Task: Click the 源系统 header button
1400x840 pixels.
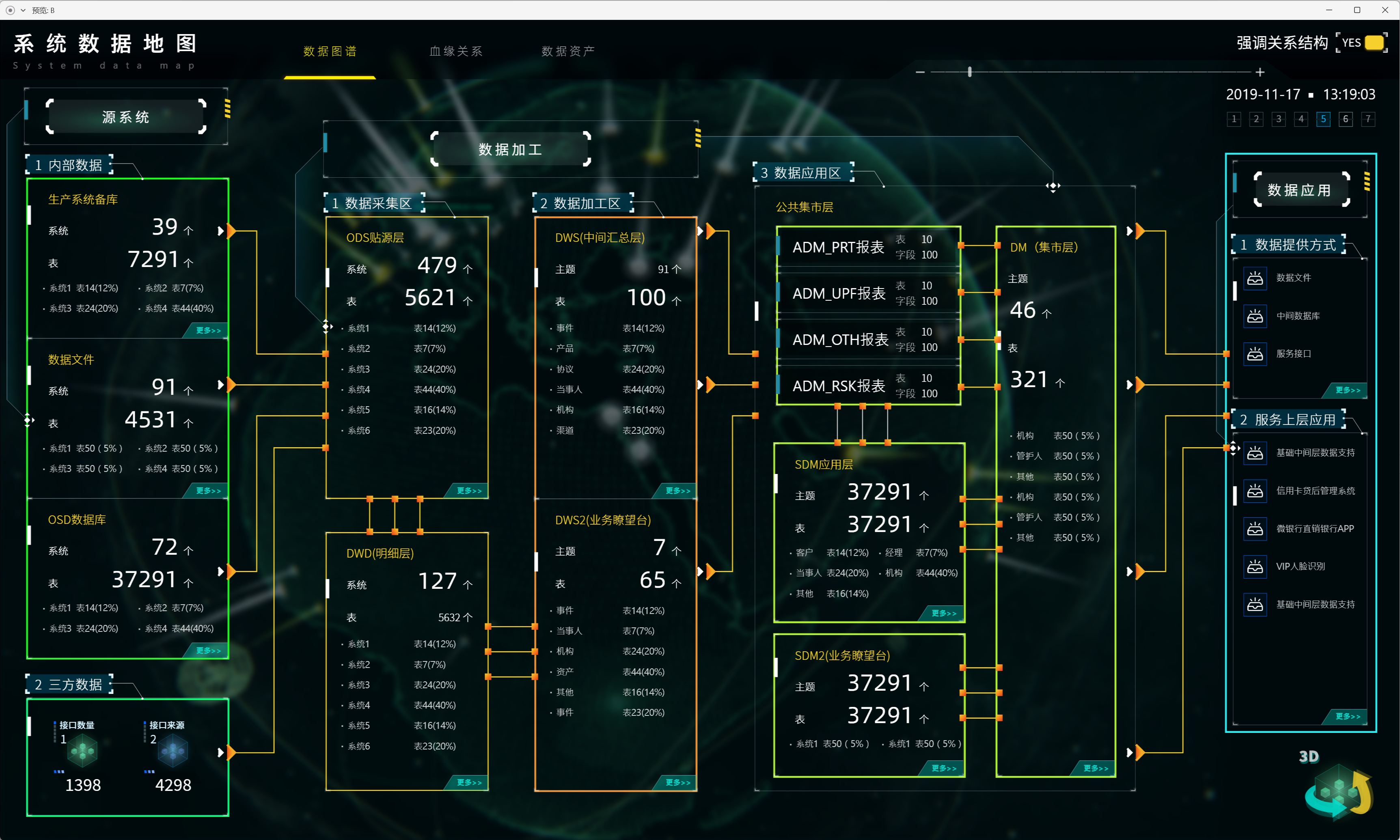Action: click(126, 116)
